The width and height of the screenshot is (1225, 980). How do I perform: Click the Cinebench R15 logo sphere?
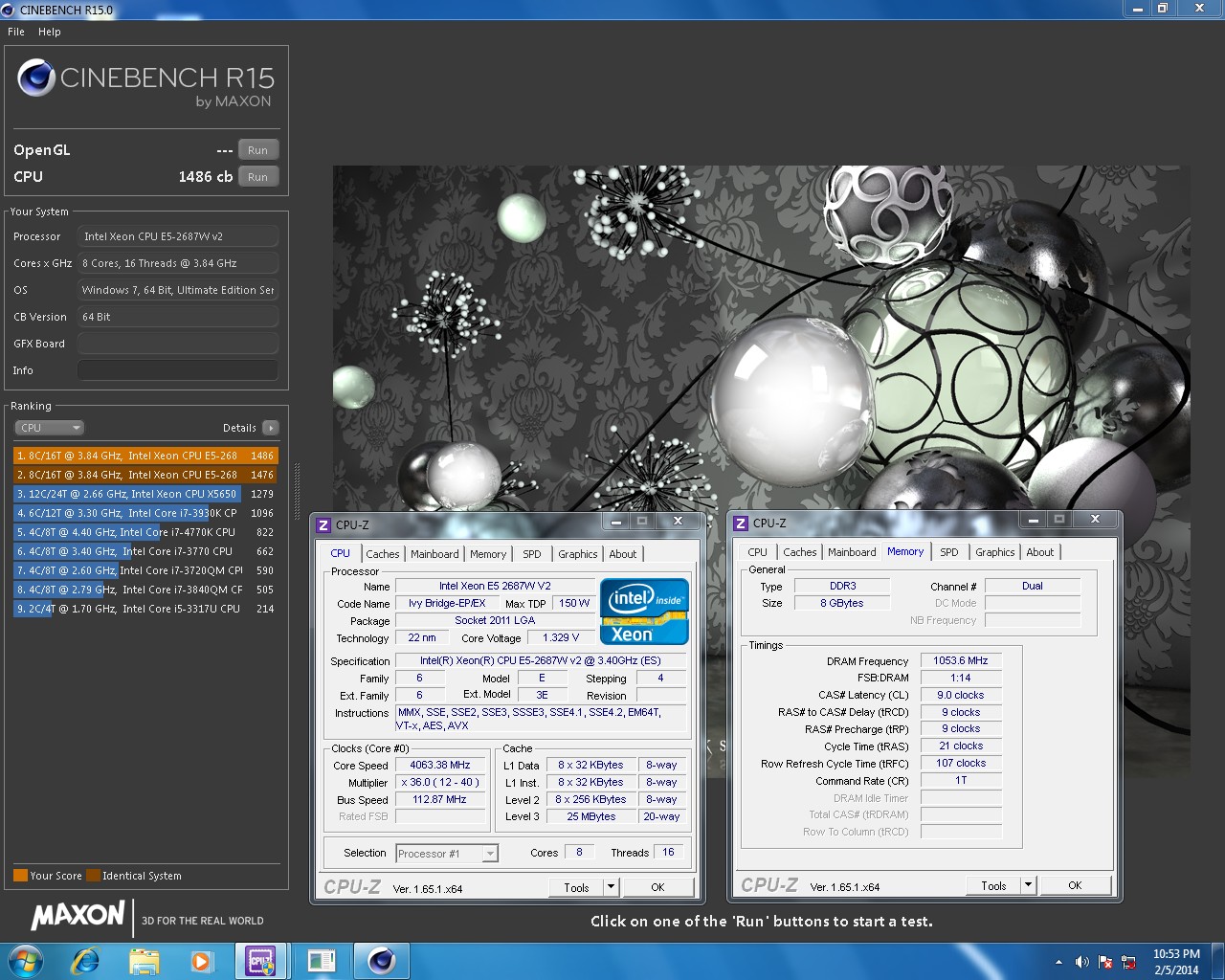pos(35,78)
